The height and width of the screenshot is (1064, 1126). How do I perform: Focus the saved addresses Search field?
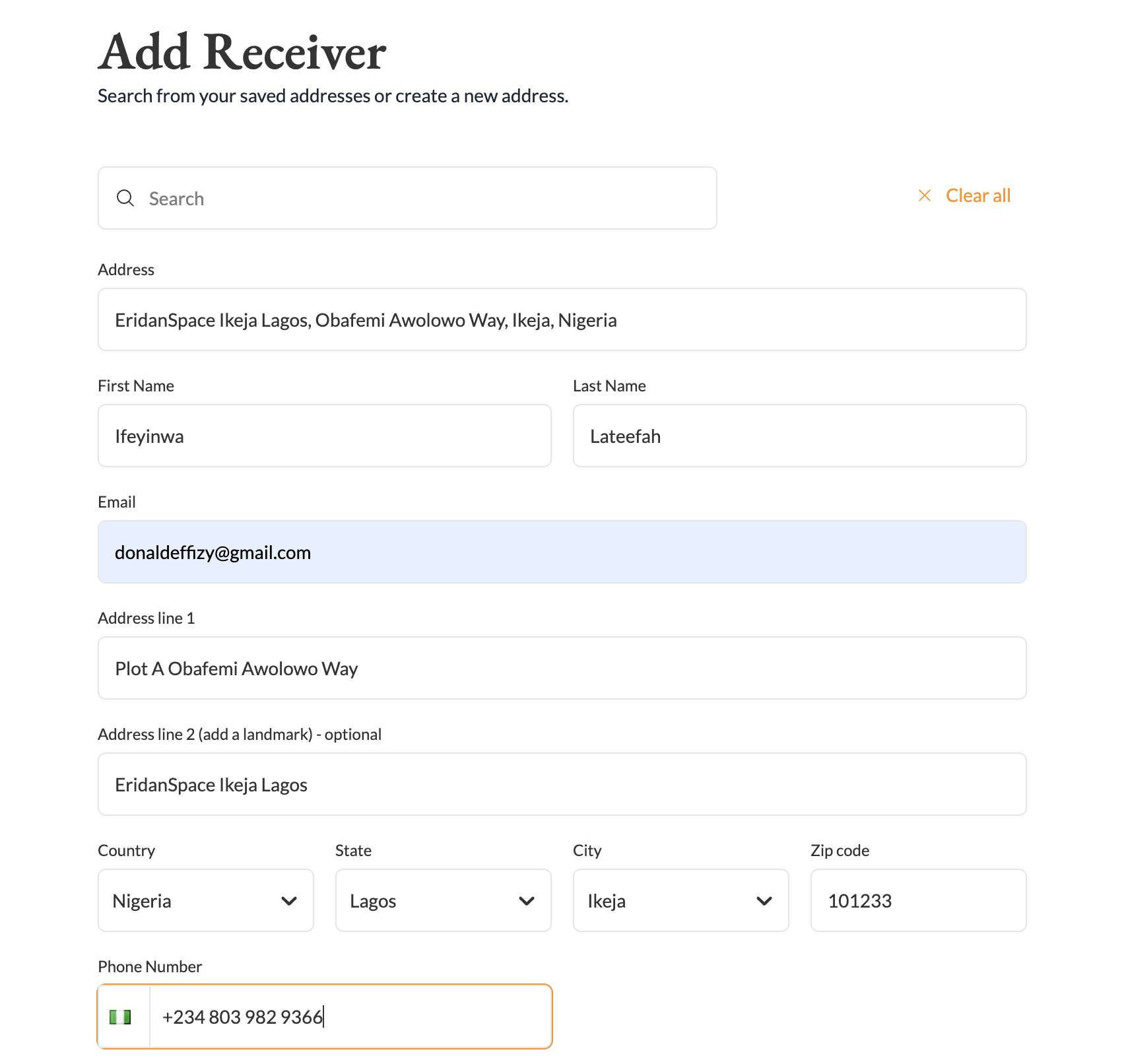tap(407, 198)
